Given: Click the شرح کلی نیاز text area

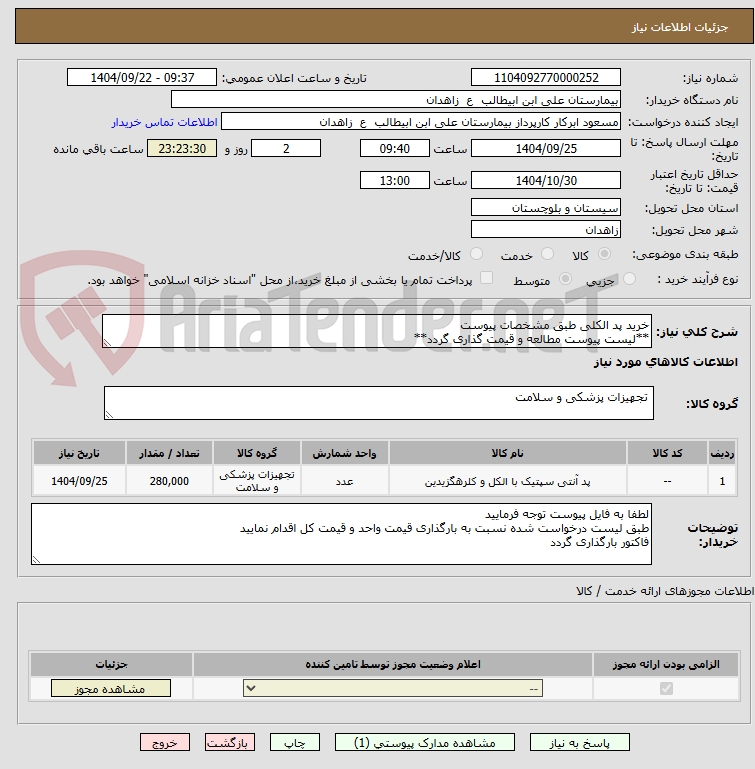Looking at the screenshot, I should coord(377,332).
